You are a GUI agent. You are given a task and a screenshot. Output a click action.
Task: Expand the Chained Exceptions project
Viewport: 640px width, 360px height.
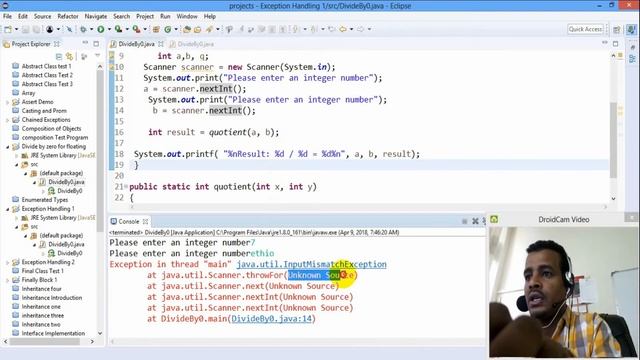(7, 120)
